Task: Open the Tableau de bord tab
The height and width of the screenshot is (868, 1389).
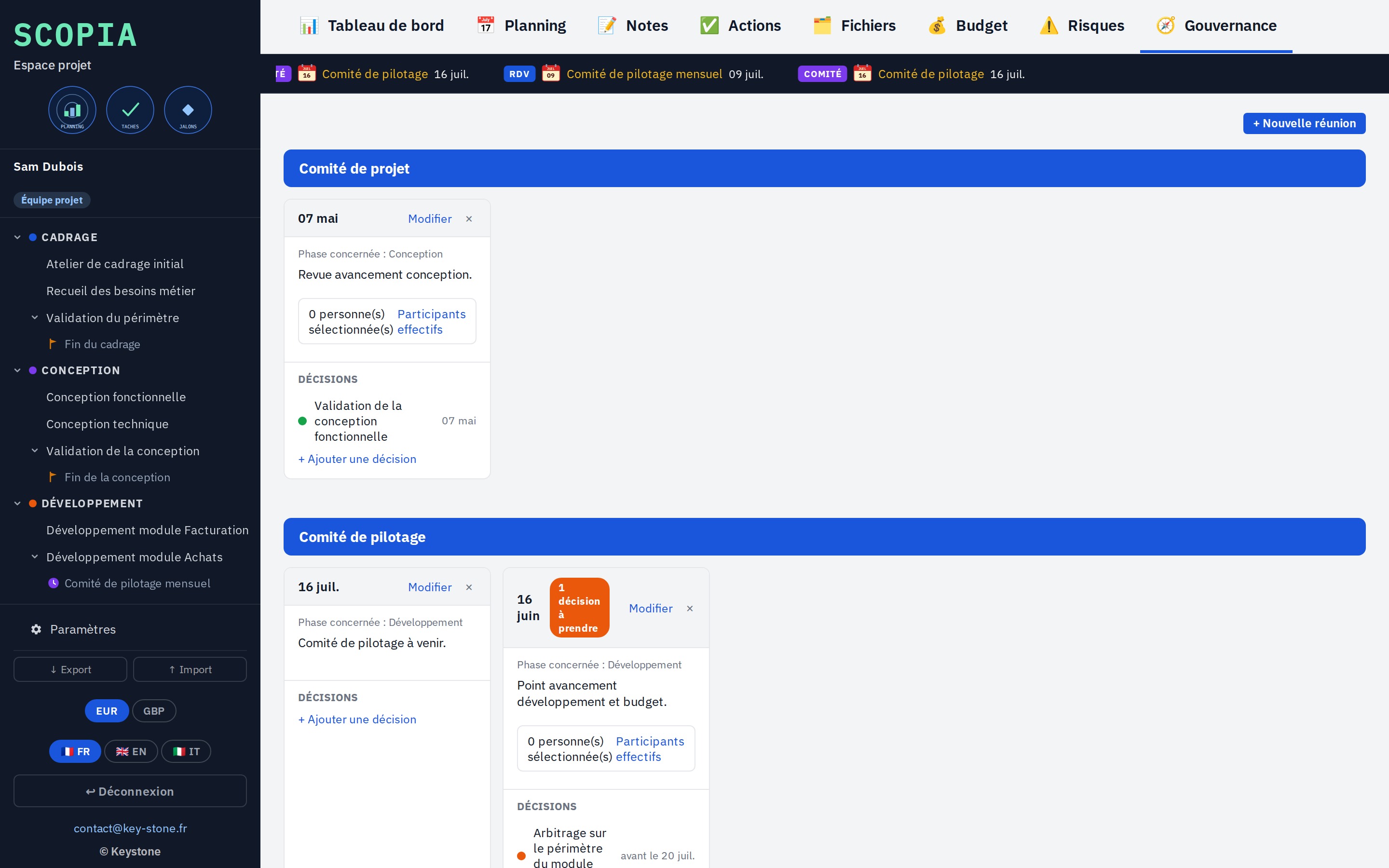Action: (372, 26)
